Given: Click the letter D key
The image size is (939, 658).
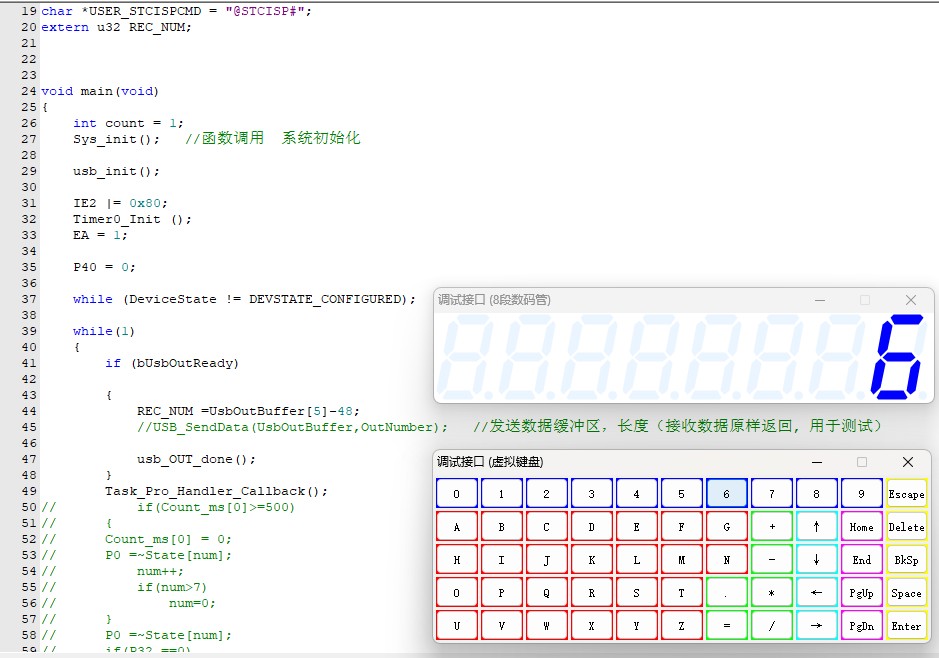Looking at the screenshot, I should click(592, 527).
